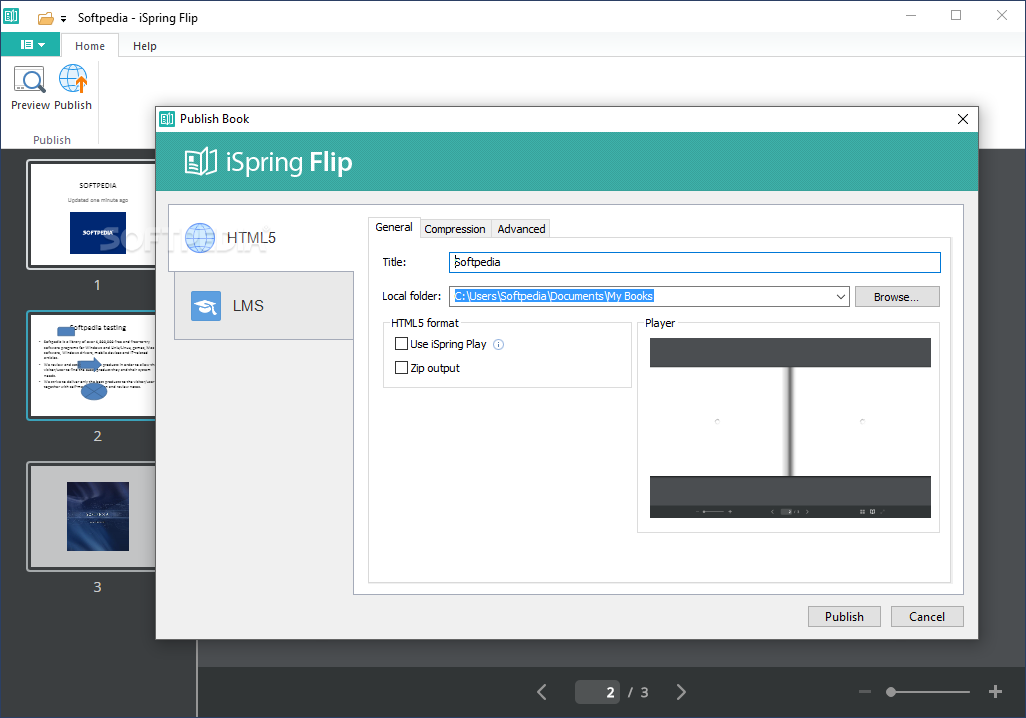The image size is (1026, 718).
Task: Click the zoom in plus icon
Action: pyautogui.click(x=995, y=692)
